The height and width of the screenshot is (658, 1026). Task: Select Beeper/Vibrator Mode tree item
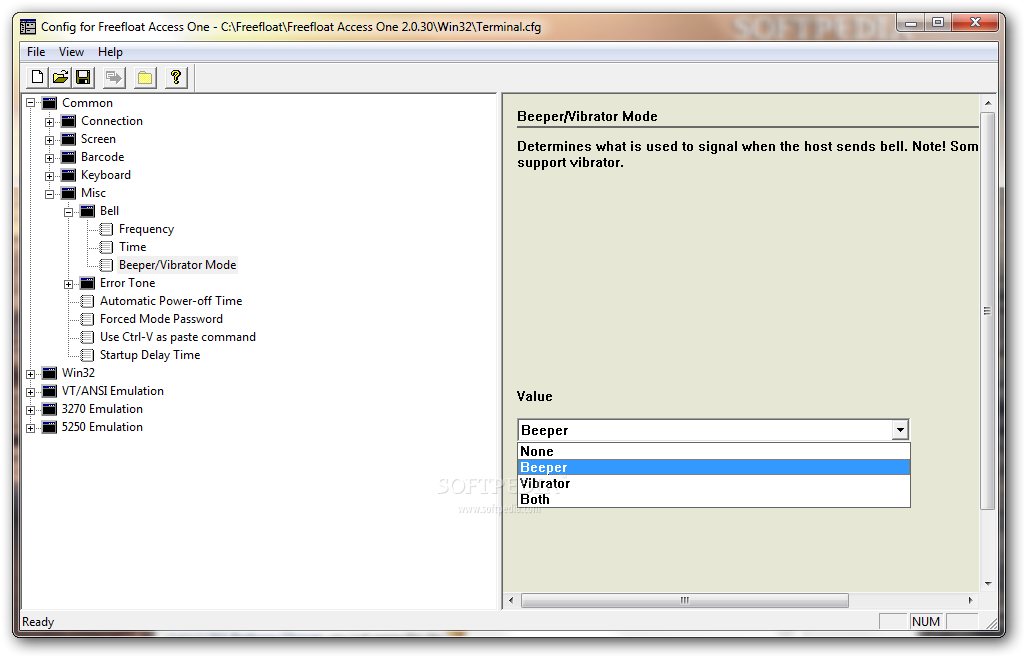pyautogui.click(x=177, y=265)
